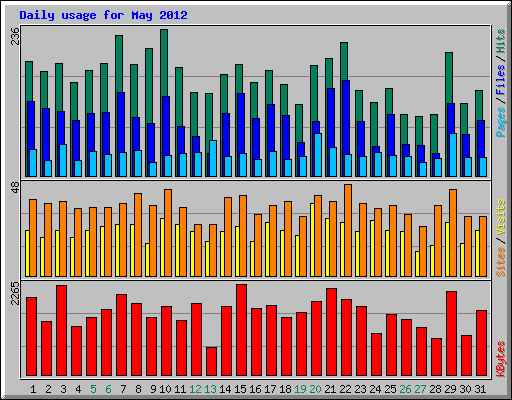Click the blue Files bar for day 15
512x400 pixels.
pos(240,123)
